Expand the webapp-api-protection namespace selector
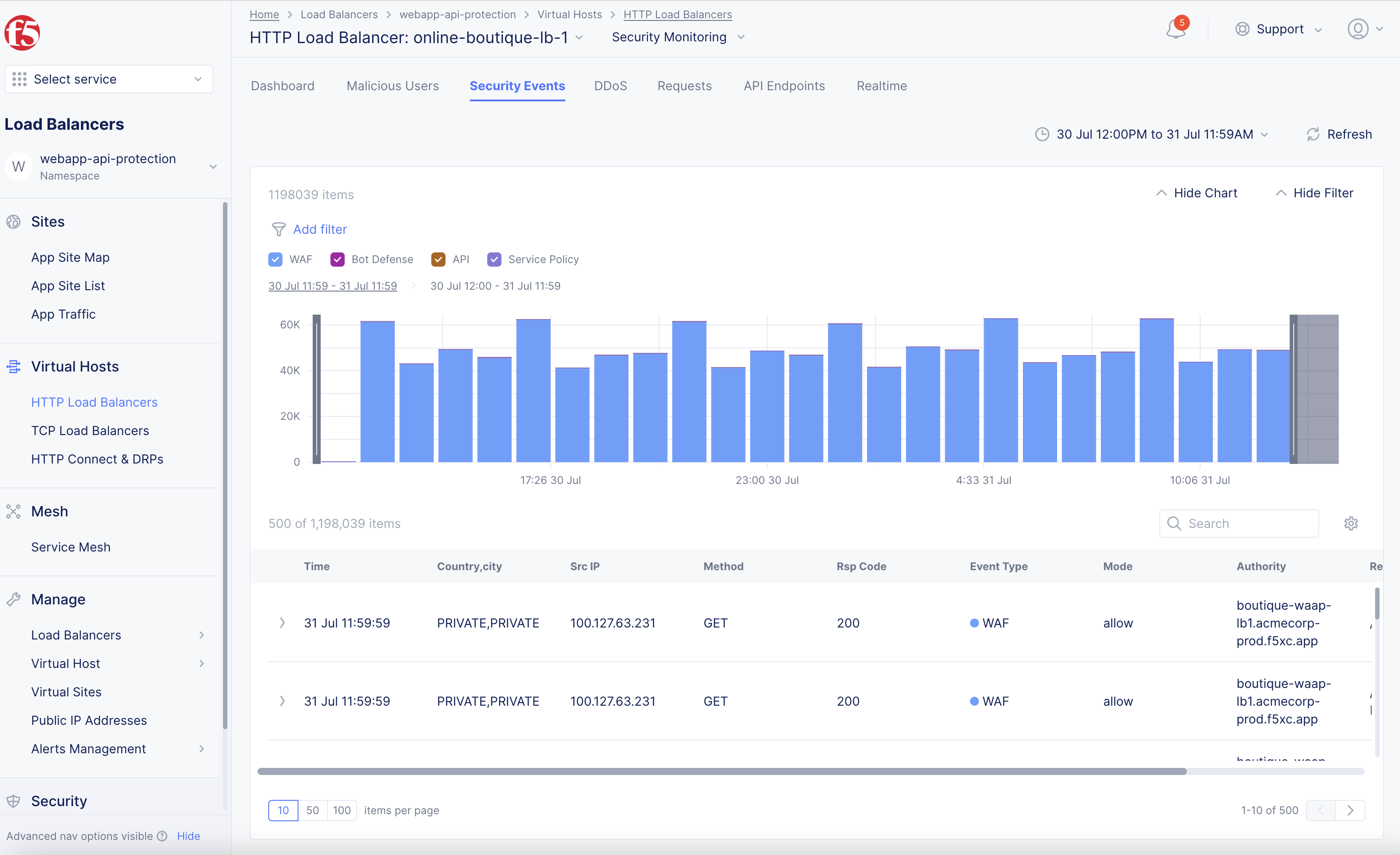The height and width of the screenshot is (855, 1400). [213, 167]
